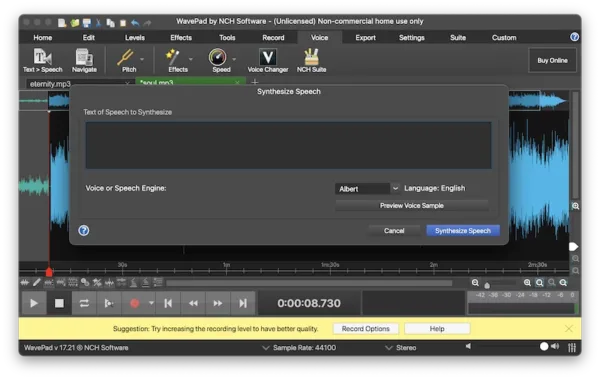Viewport: 600px width, 379px height.
Task: Switch to the Levels ribbon tab
Action: (x=135, y=38)
